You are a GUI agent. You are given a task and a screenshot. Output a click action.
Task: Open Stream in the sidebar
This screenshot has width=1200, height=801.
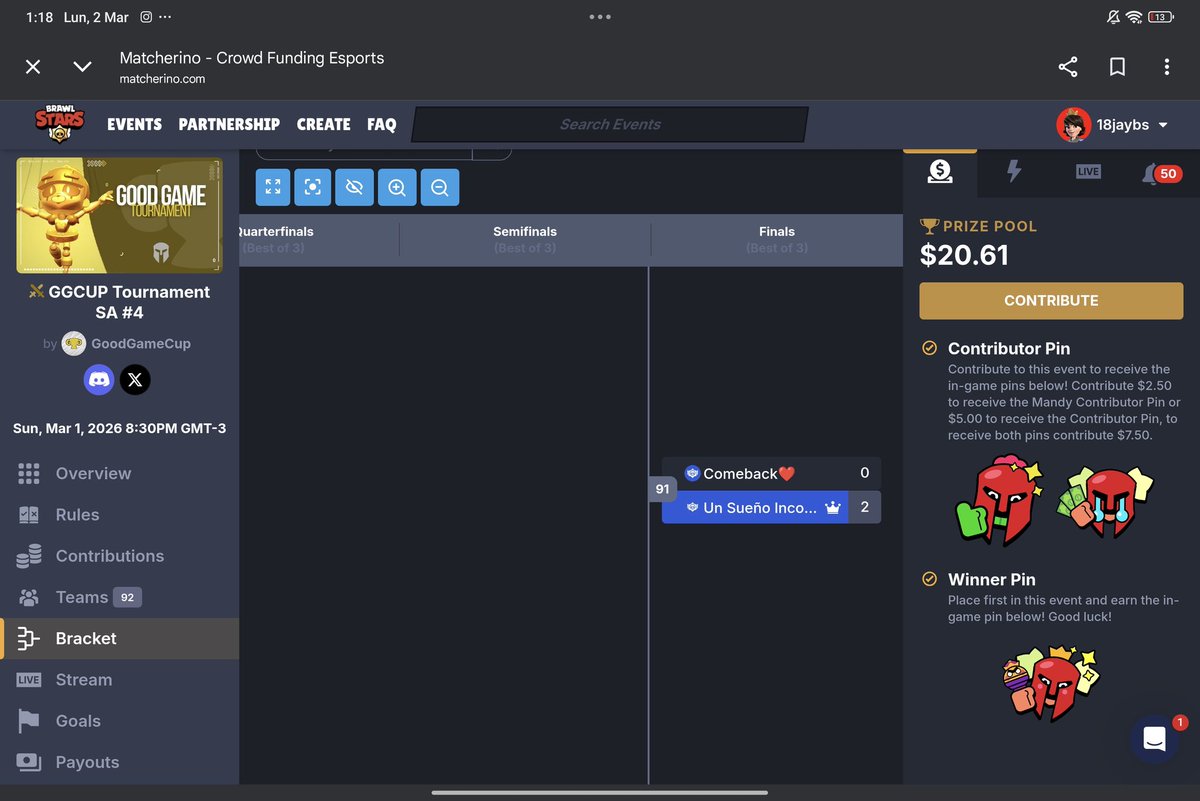coord(119,679)
